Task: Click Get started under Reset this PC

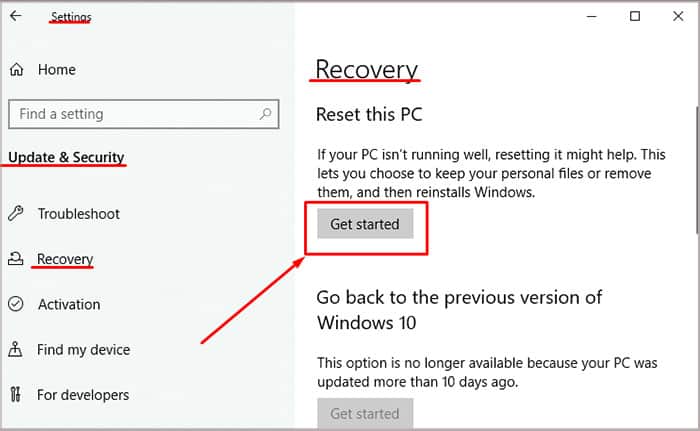Action: tap(364, 224)
